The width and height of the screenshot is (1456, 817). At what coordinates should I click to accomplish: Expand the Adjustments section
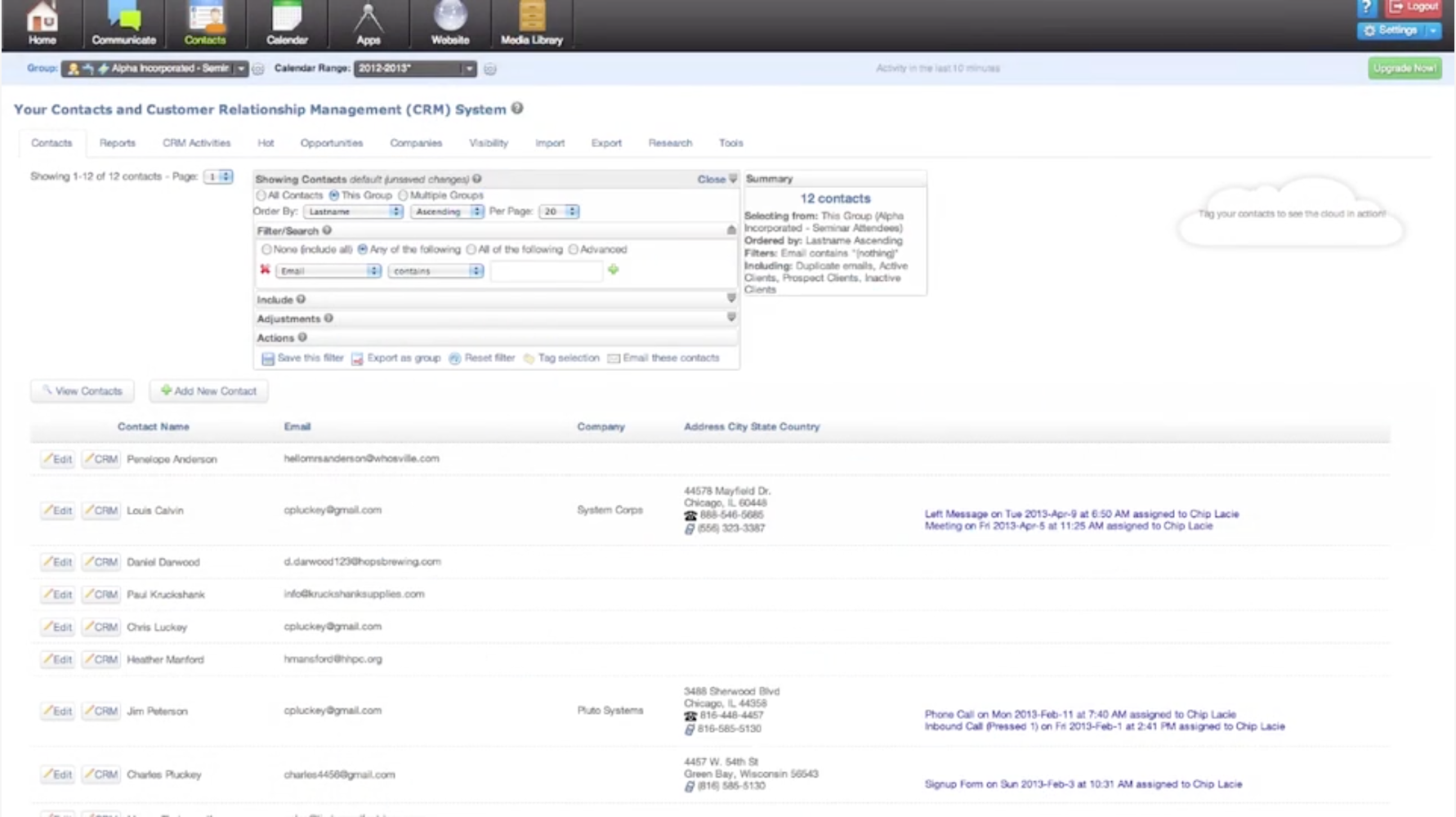click(x=730, y=318)
